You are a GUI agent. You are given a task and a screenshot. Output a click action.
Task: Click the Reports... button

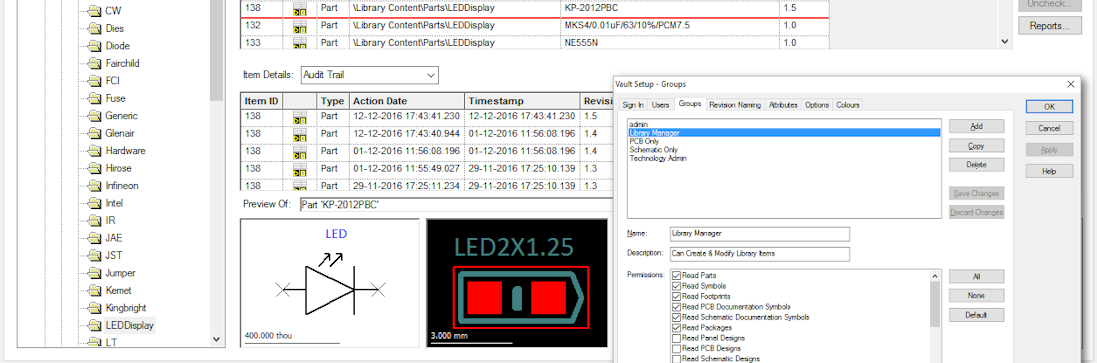tap(1049, 26)
